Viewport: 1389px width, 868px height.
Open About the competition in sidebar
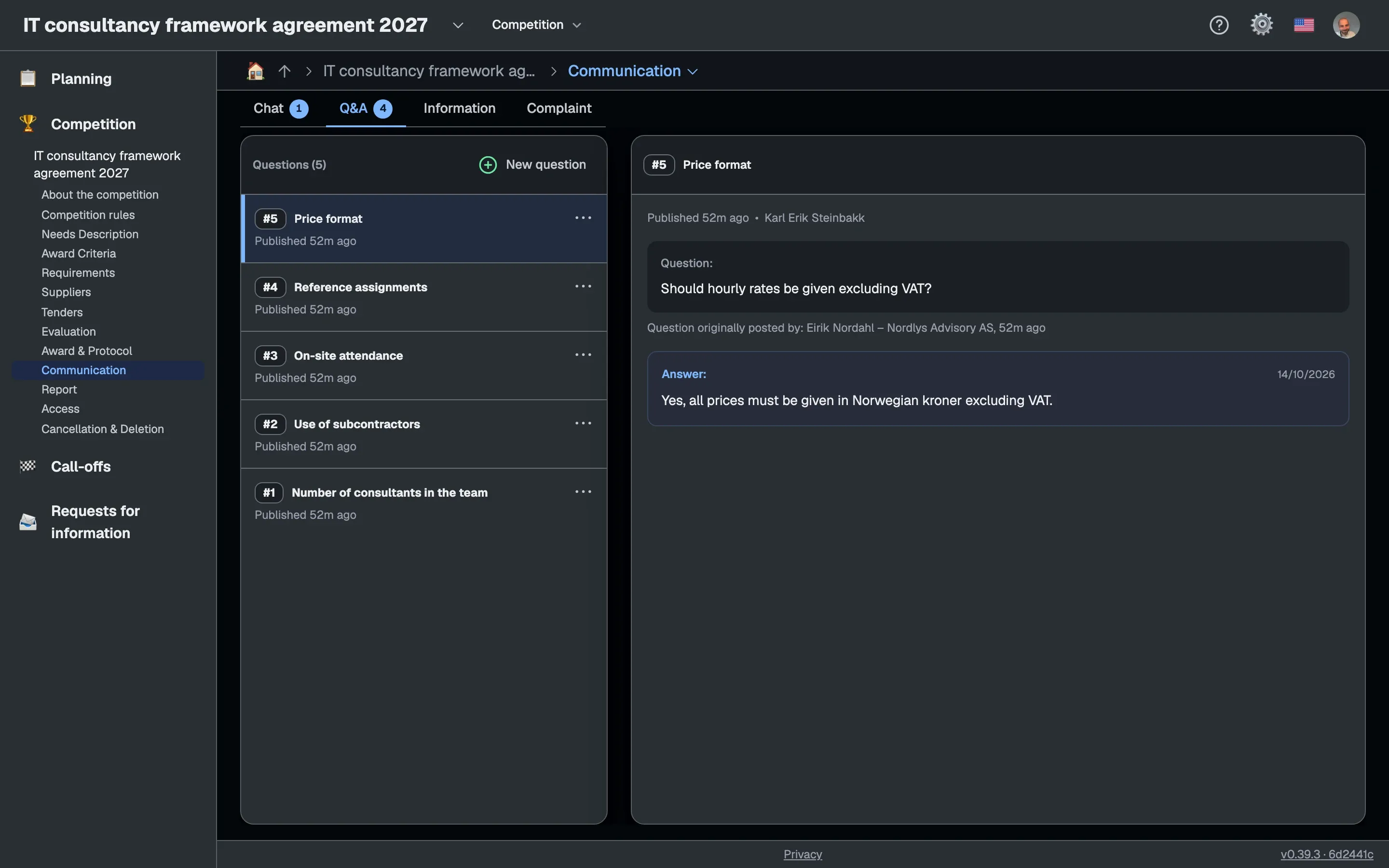(100, 195)
